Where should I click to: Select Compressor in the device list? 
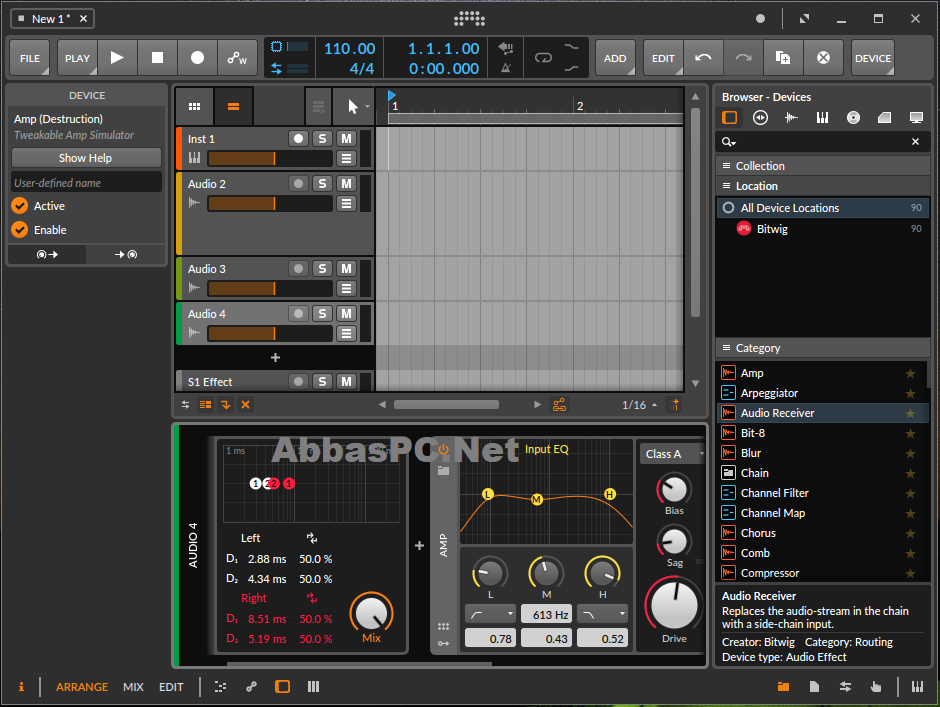pyautogui.click(x=822, y=573)
